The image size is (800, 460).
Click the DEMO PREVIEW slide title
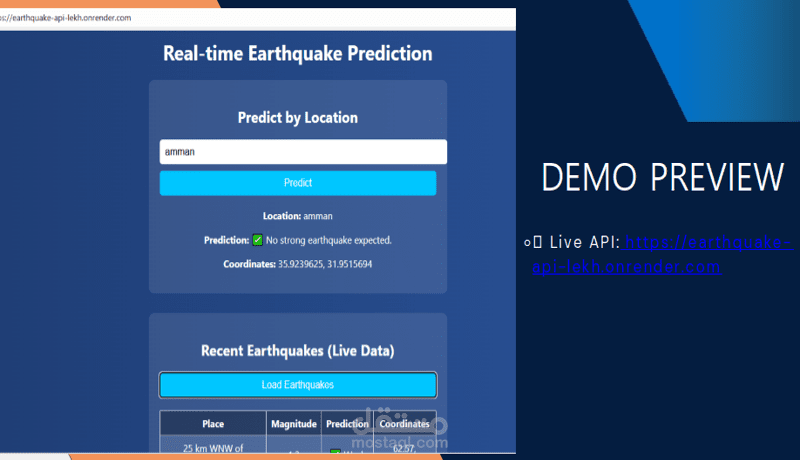(x=663, y=177)
